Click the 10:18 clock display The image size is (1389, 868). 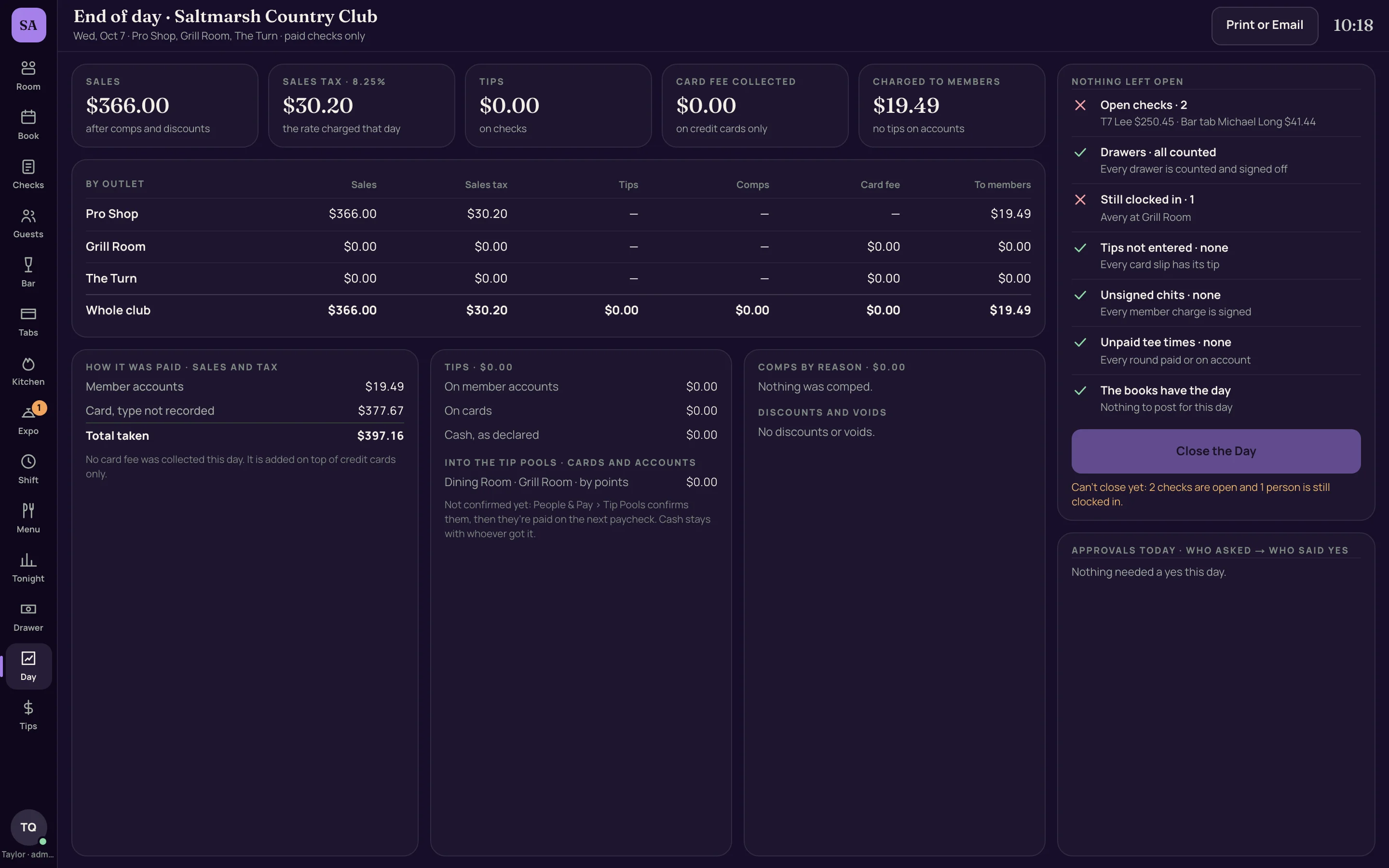[x=1353, y=25]
